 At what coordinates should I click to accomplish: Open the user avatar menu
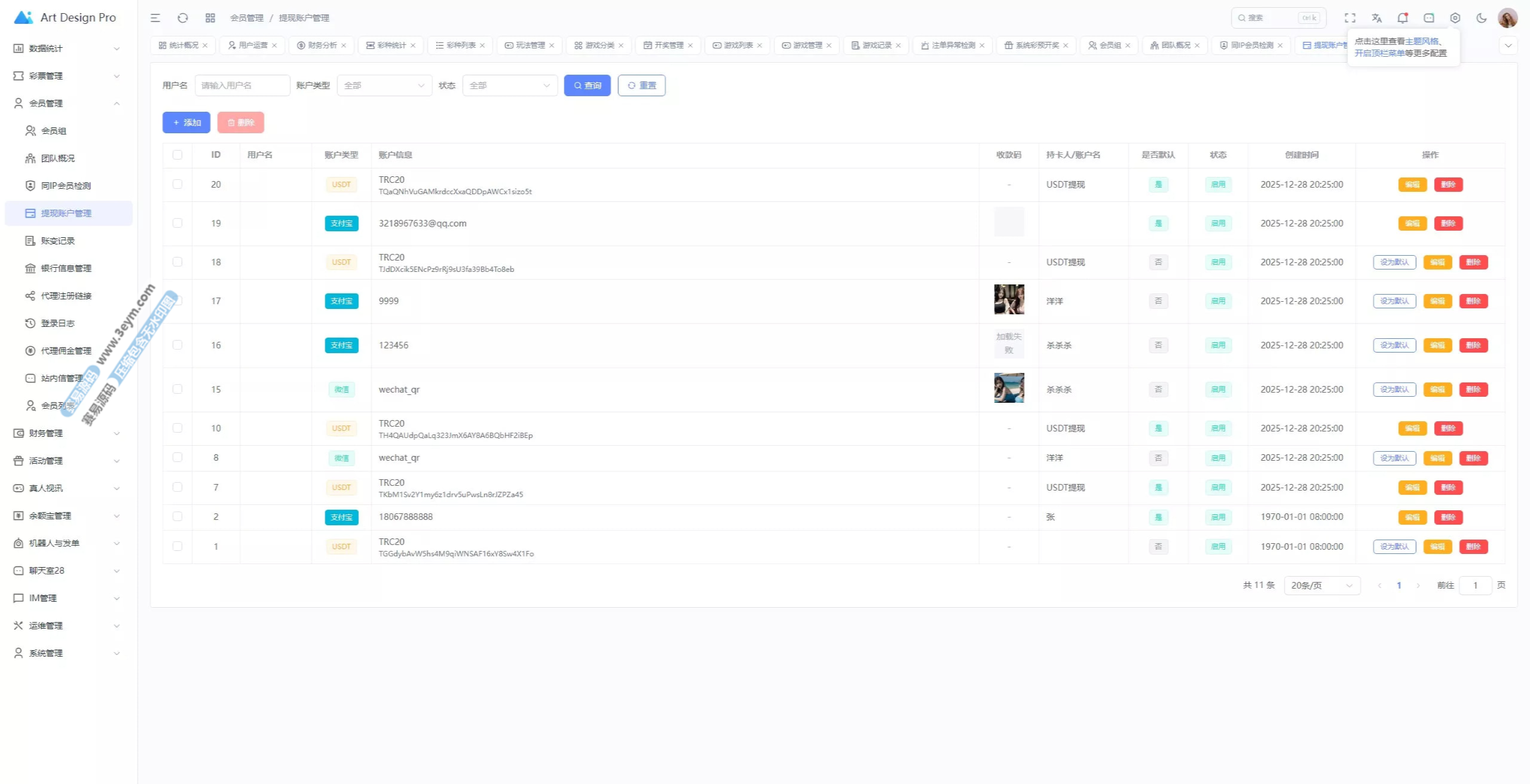1507,18
